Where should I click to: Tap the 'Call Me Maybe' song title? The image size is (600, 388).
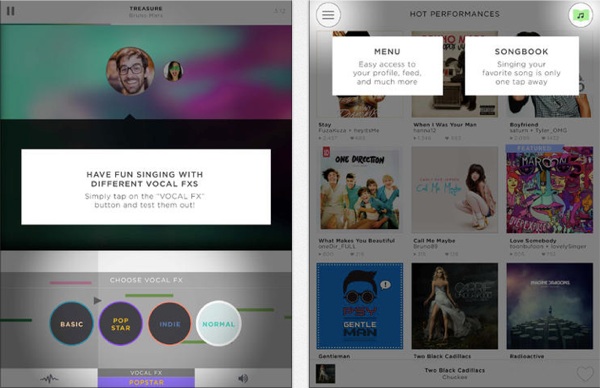pos(434,241)
